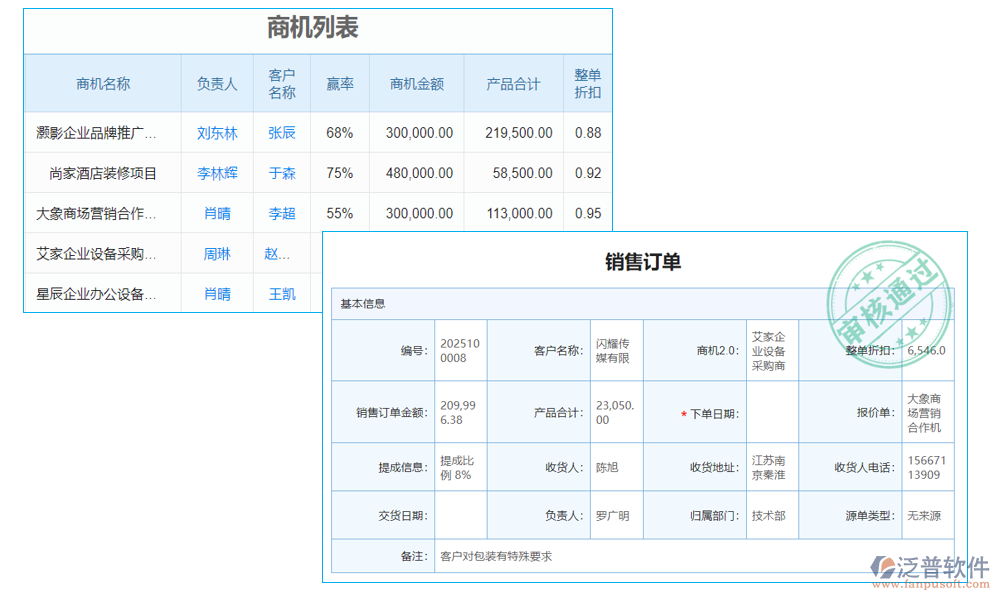Click the 交货日期 date input
Image resolution: width=1000 pixels, height=600 pixels.
point(459,513)
